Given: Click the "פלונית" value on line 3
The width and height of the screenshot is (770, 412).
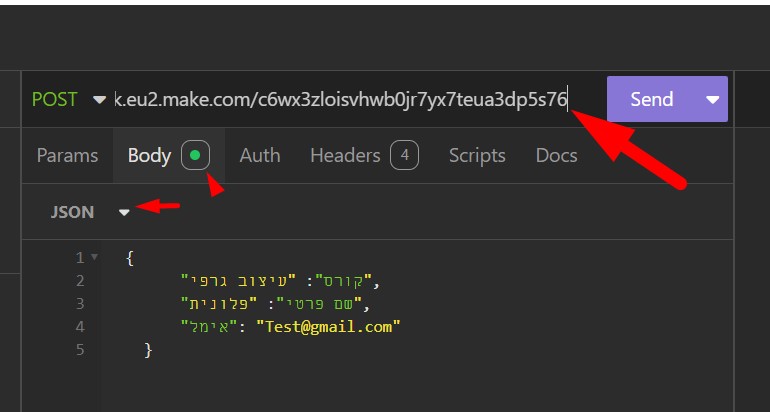Looking at the screenshot, I should click(x=219, y=304).
